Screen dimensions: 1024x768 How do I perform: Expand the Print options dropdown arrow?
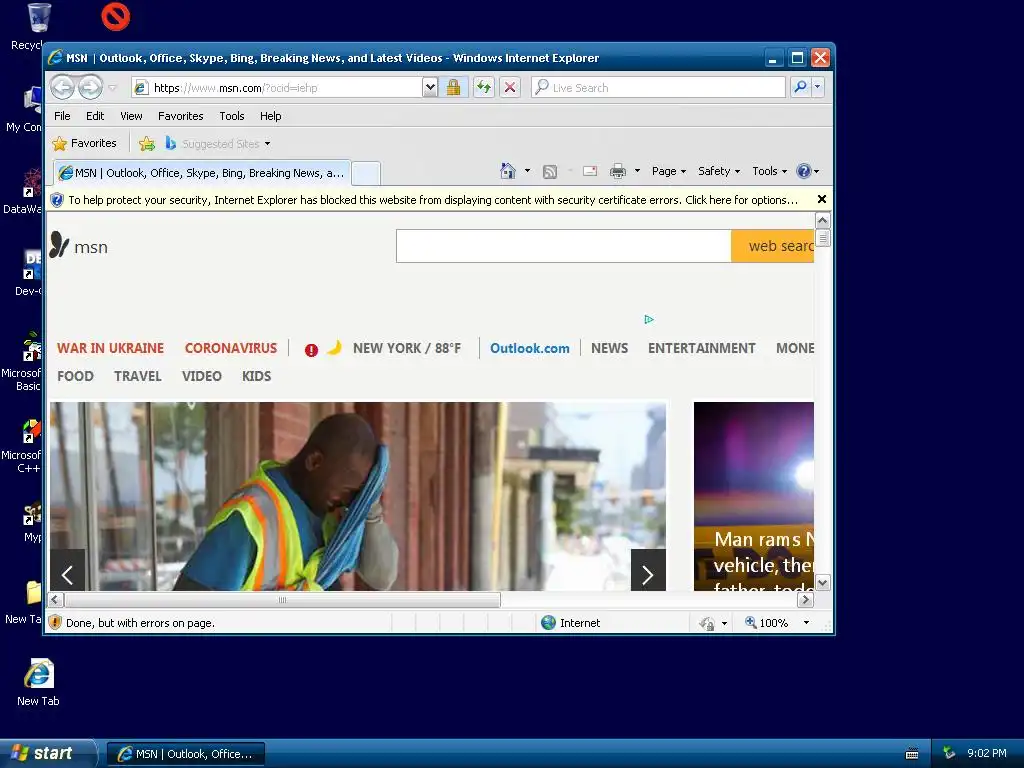point(637,171)
